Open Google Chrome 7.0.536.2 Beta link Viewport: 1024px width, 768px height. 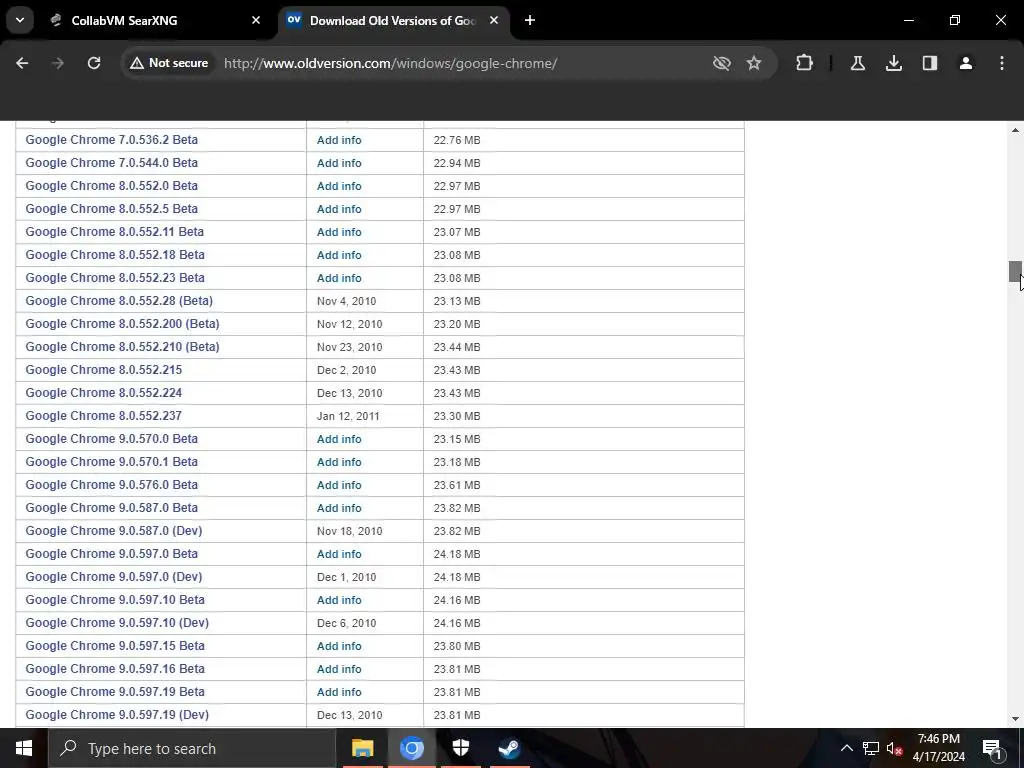point(112,140)
